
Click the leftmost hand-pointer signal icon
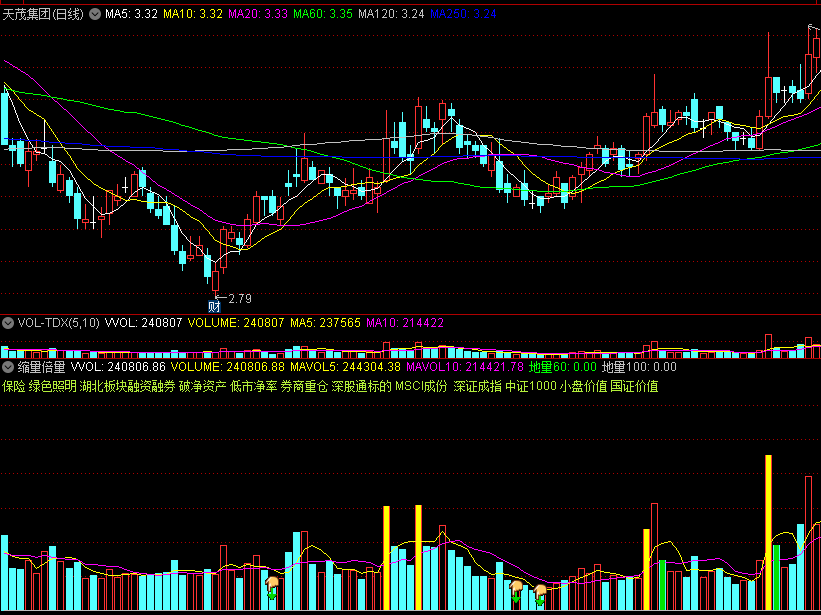(x=271, y=588)
